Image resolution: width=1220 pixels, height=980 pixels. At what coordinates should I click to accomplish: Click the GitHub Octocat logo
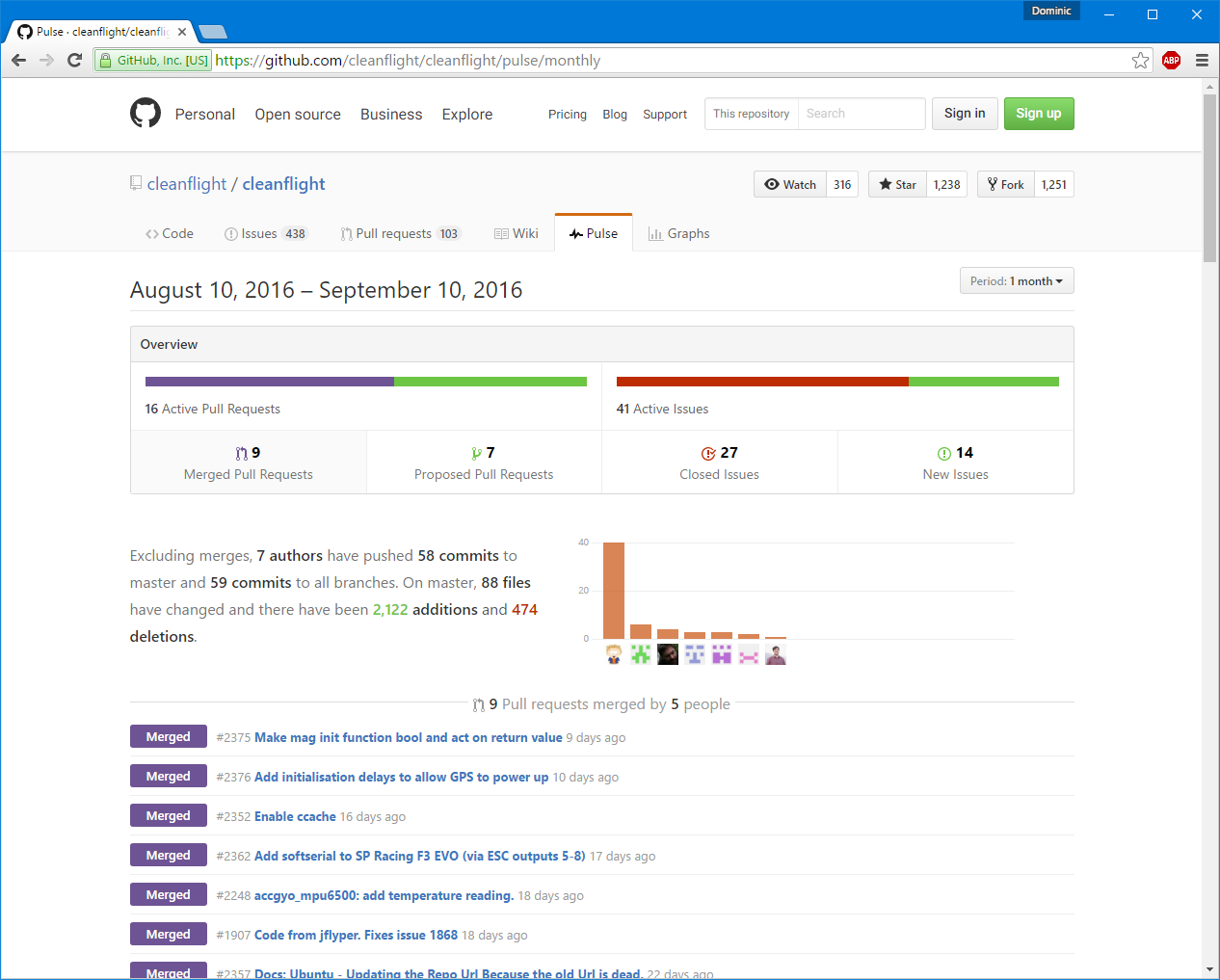pyautogui.click(x=146, y=113)
